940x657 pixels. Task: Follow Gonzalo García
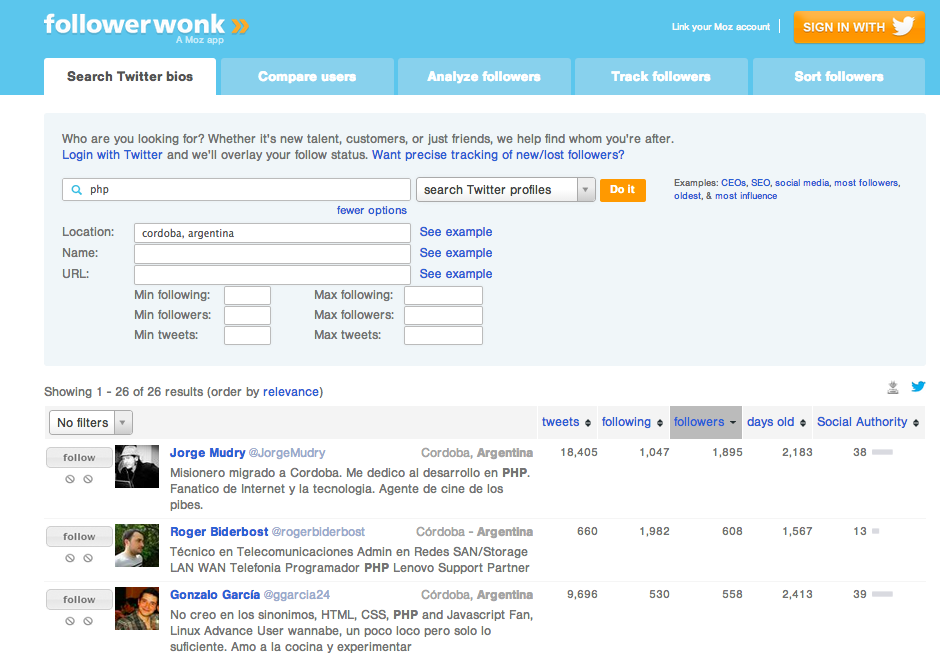[79, 599]
